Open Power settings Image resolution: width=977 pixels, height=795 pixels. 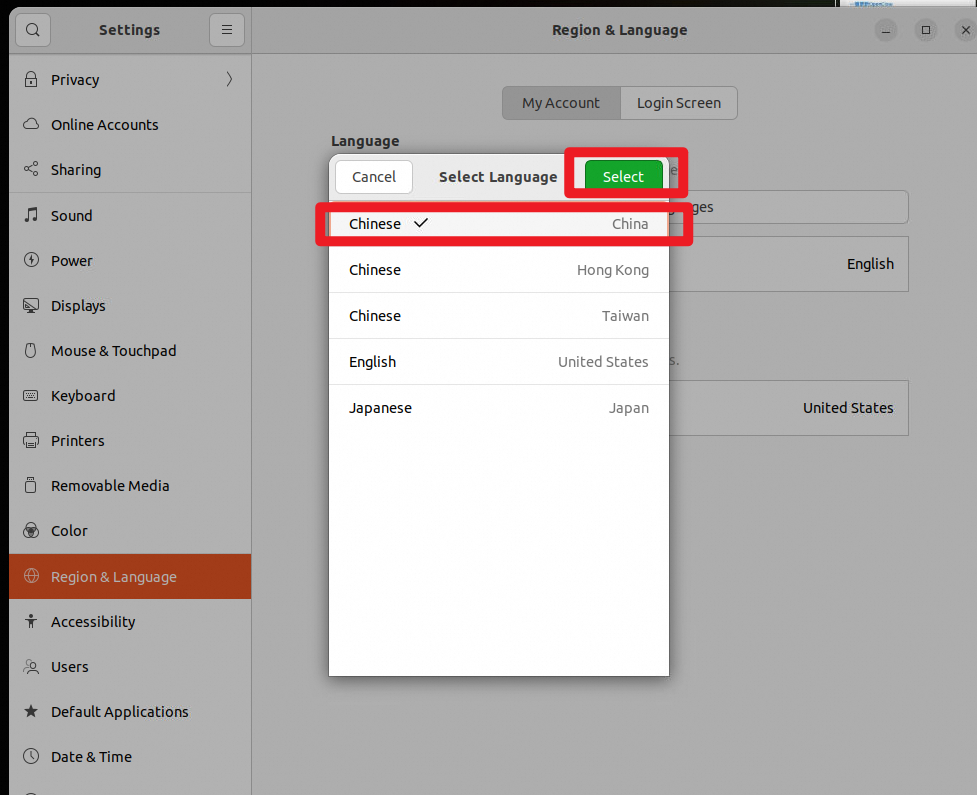point(130,260)
